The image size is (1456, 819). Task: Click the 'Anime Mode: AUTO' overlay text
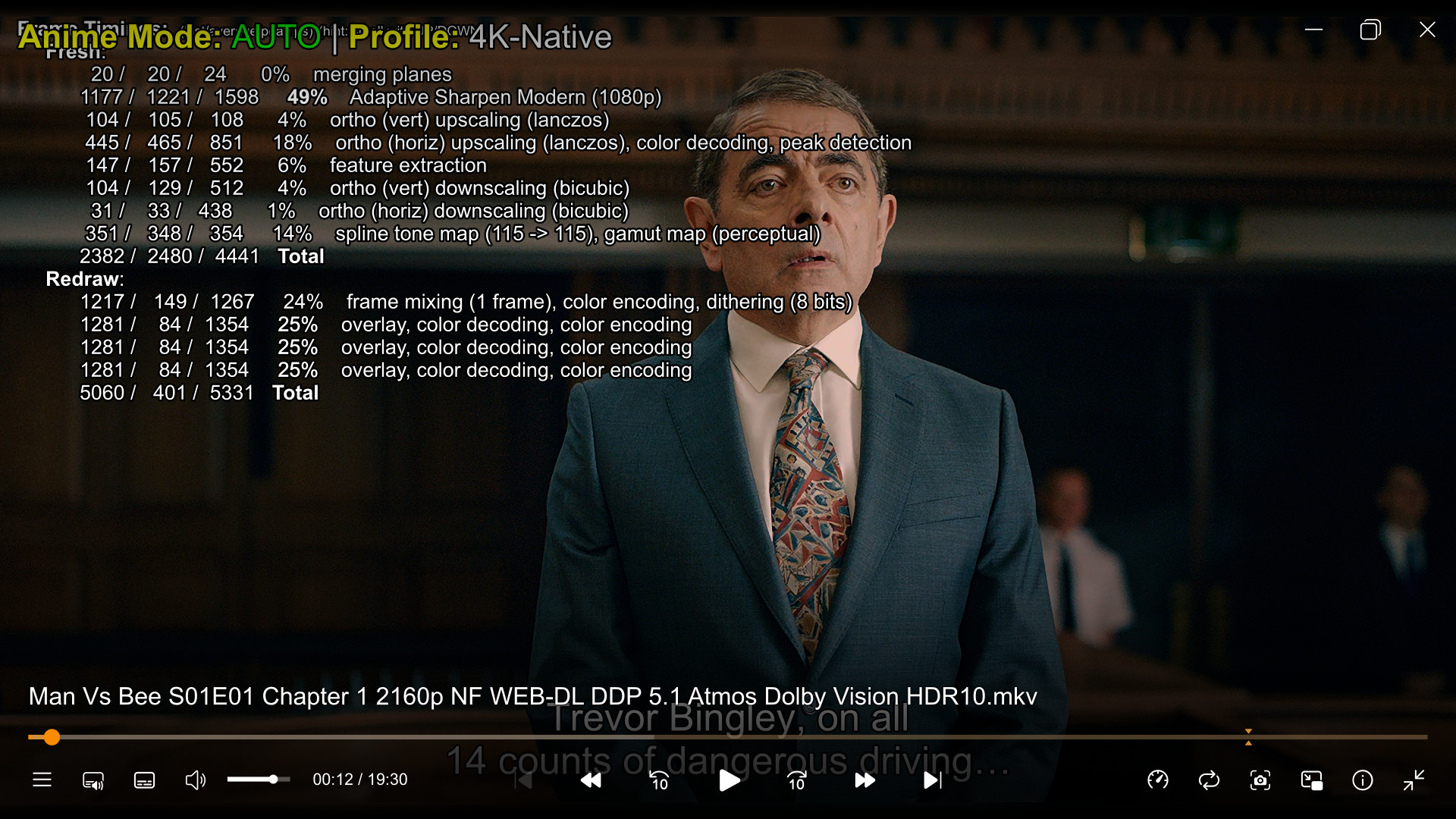click(170, 36)
